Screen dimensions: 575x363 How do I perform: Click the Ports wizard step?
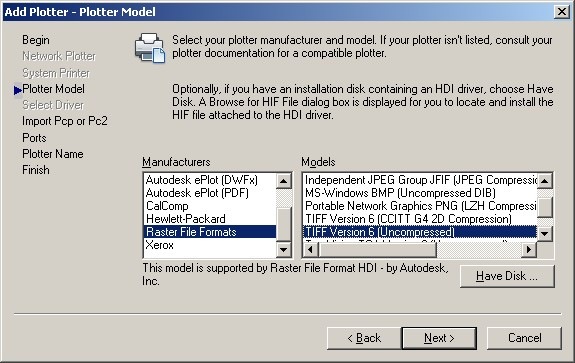[34, 138]
